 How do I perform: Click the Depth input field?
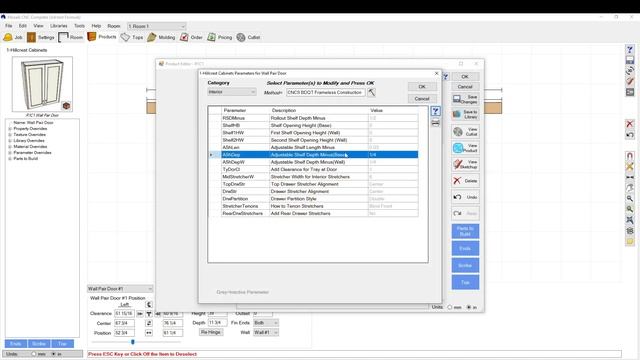(x=218, y=322)
